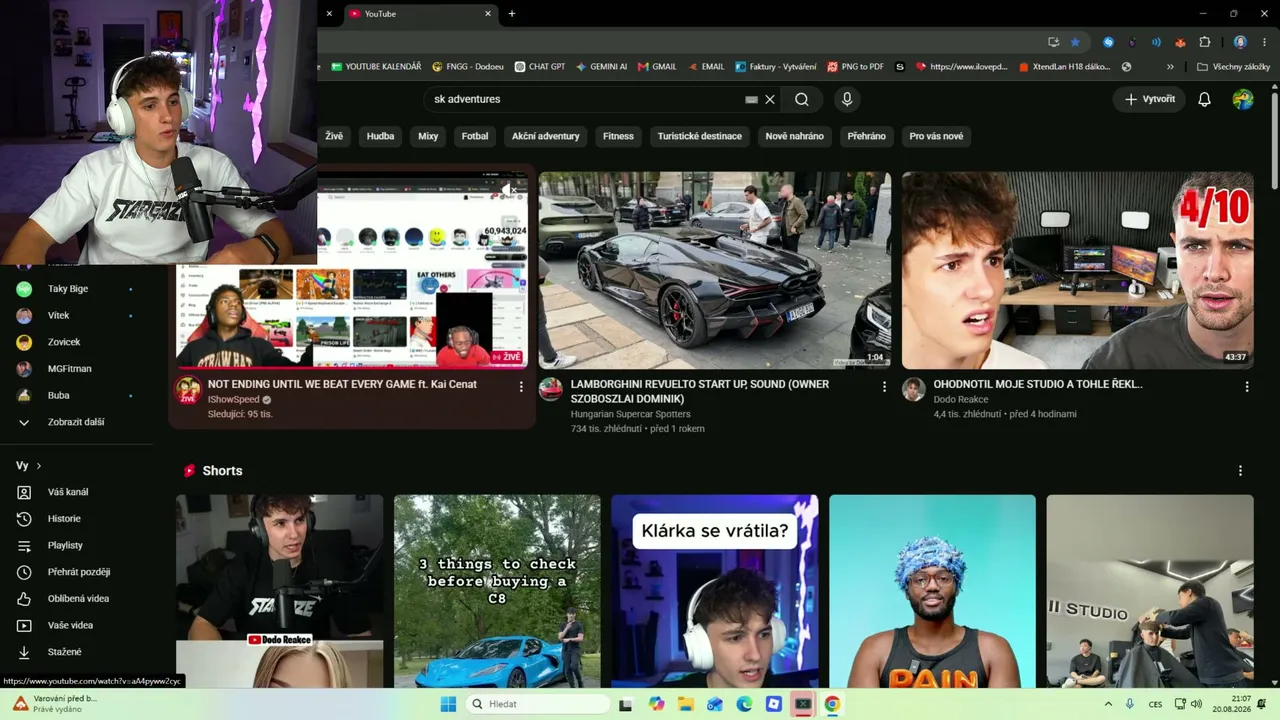Select the Fitness filter chip
Image resolution: width=1280 pixels, height=720 pixels.
pos(618,136)
